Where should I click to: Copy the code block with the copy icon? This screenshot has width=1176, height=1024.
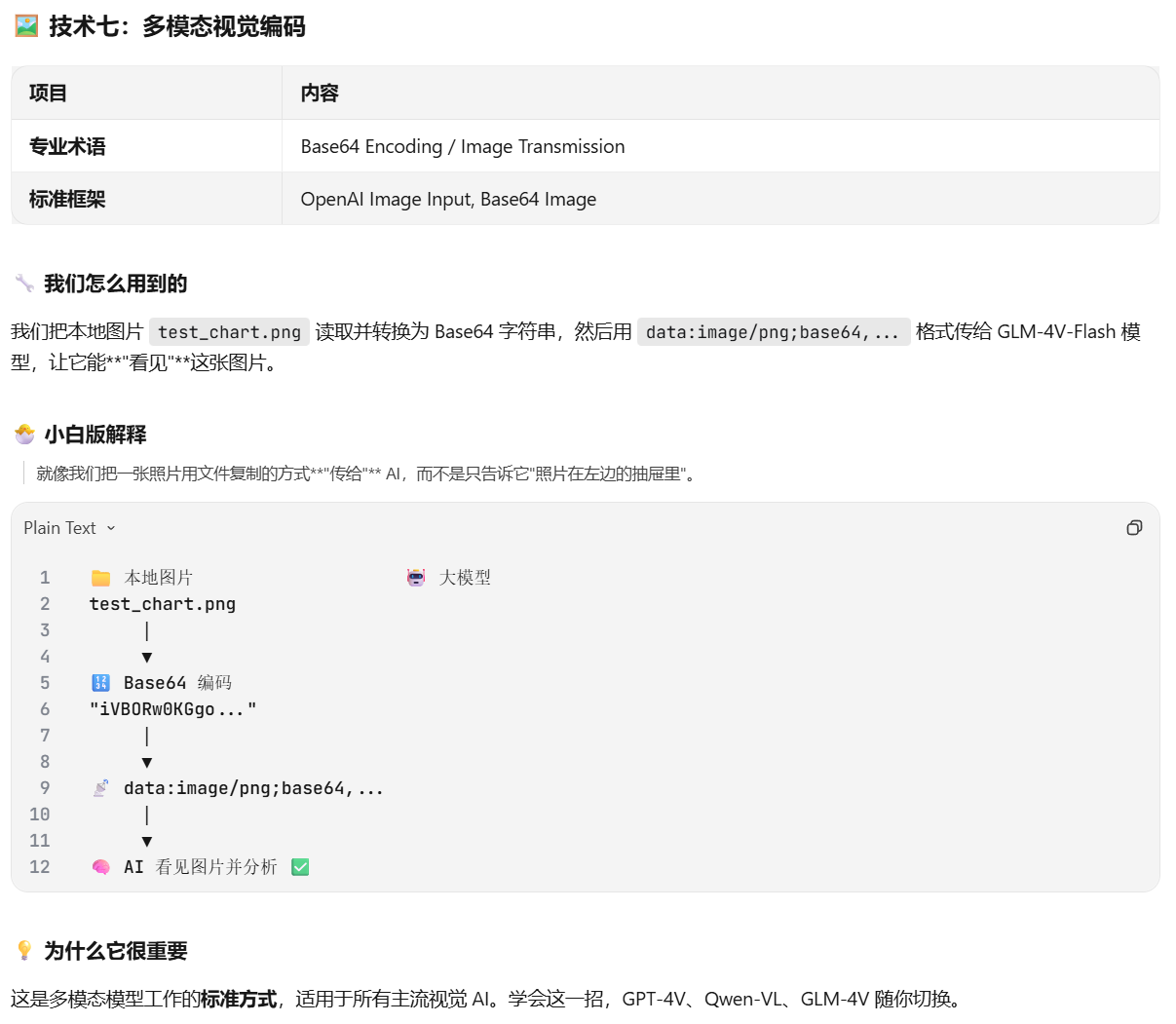(x=1134, y=528)
